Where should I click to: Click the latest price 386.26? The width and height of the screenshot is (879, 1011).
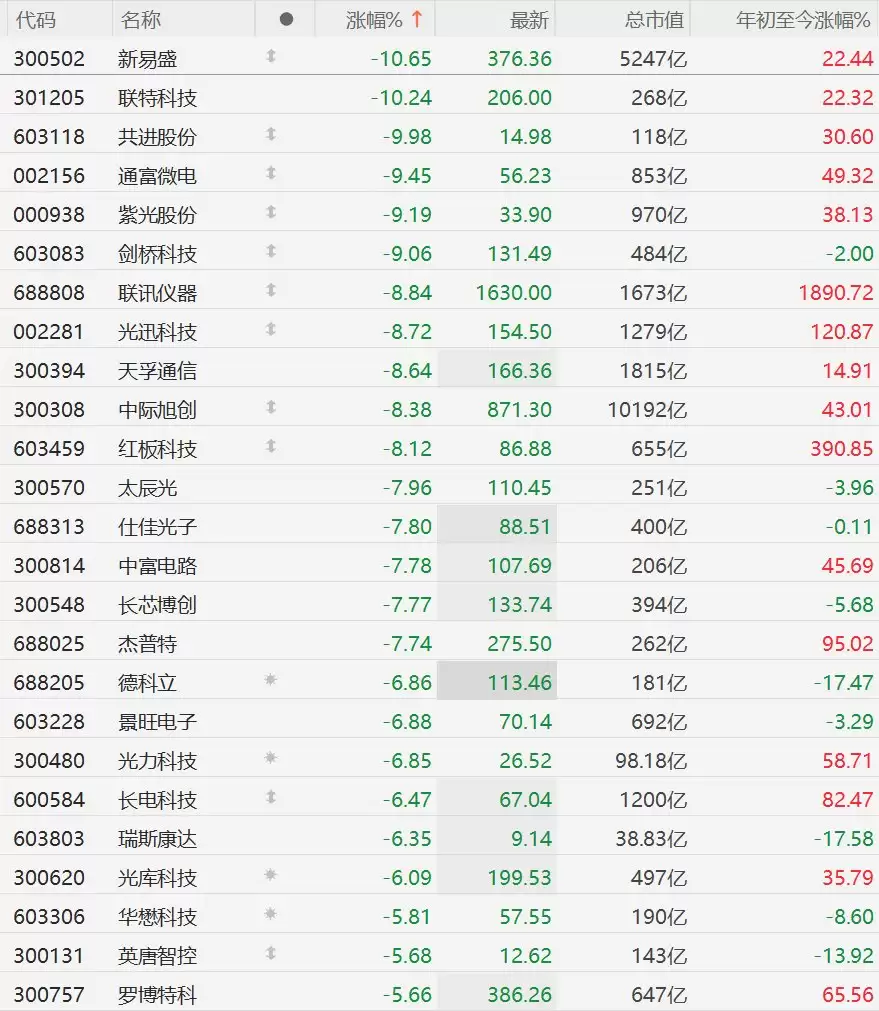pyautogui.click(x=520, y=995)
